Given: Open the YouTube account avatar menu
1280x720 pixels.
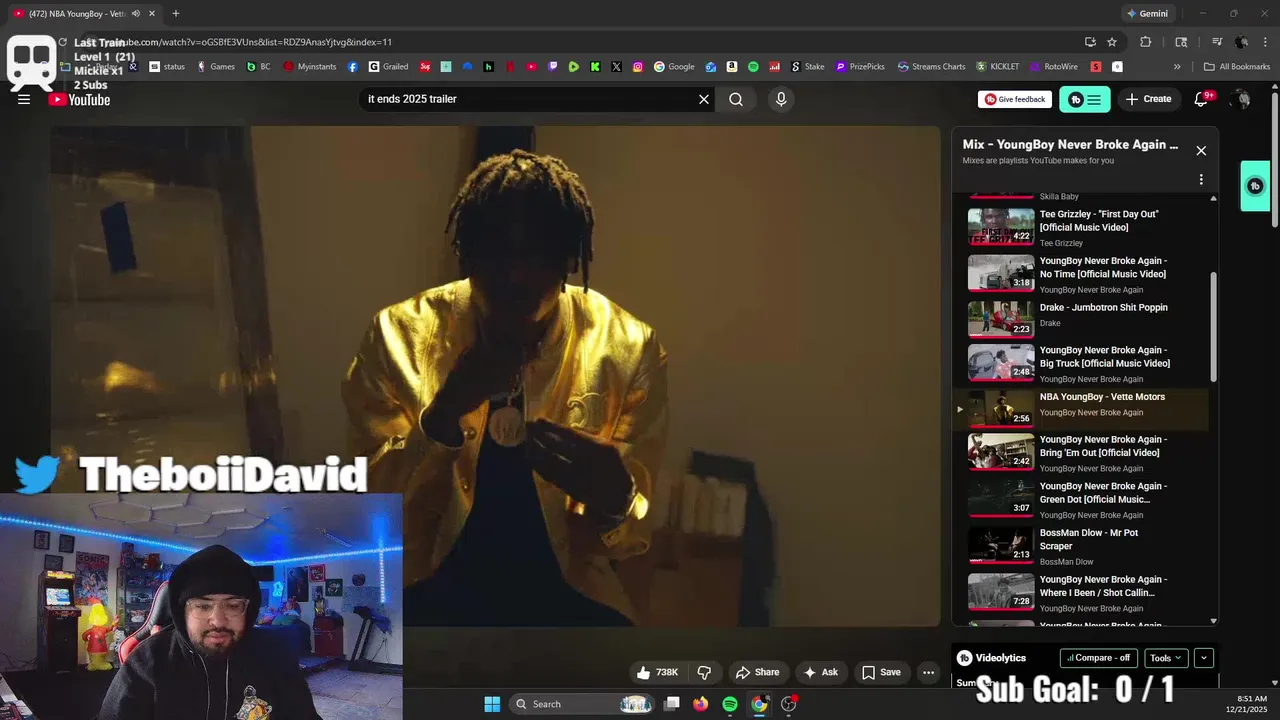Looking at the screenshot, I should click(x=1241, y=99).
